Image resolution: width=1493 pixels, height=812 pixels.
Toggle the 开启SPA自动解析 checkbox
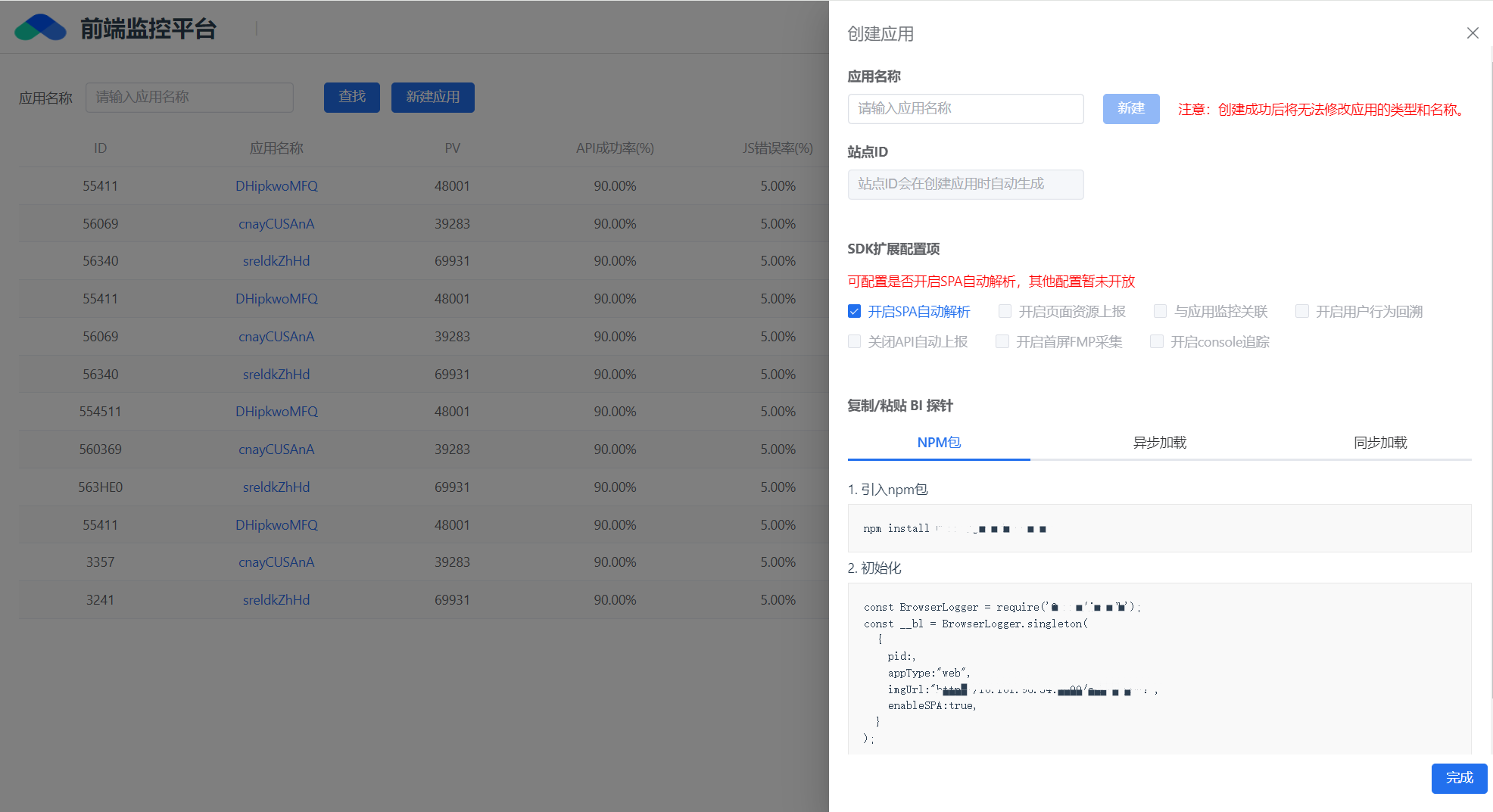coord(854,311)
